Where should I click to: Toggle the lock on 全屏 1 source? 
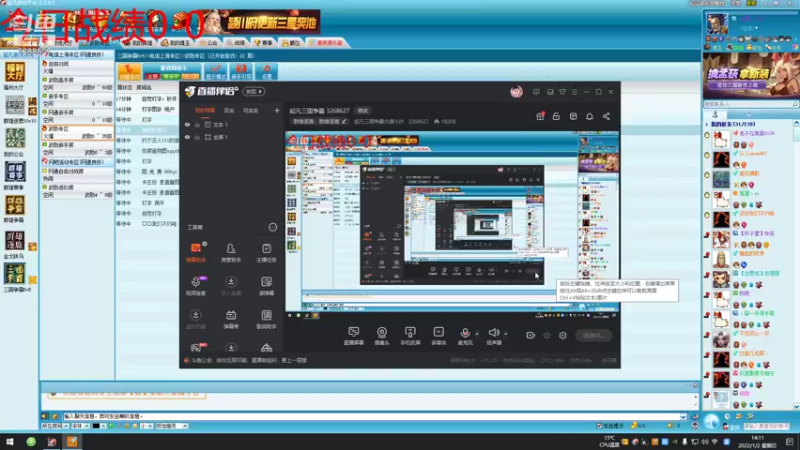pyautogui.click(x=197, y=137)
